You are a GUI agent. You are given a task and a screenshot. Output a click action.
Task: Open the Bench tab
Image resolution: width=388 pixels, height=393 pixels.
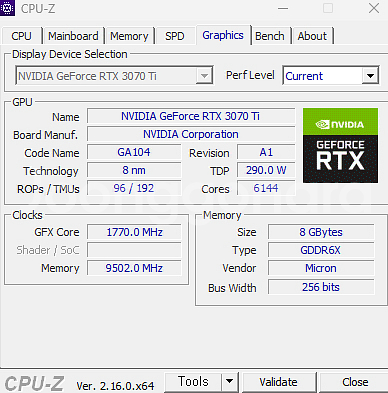click(270, 36)
